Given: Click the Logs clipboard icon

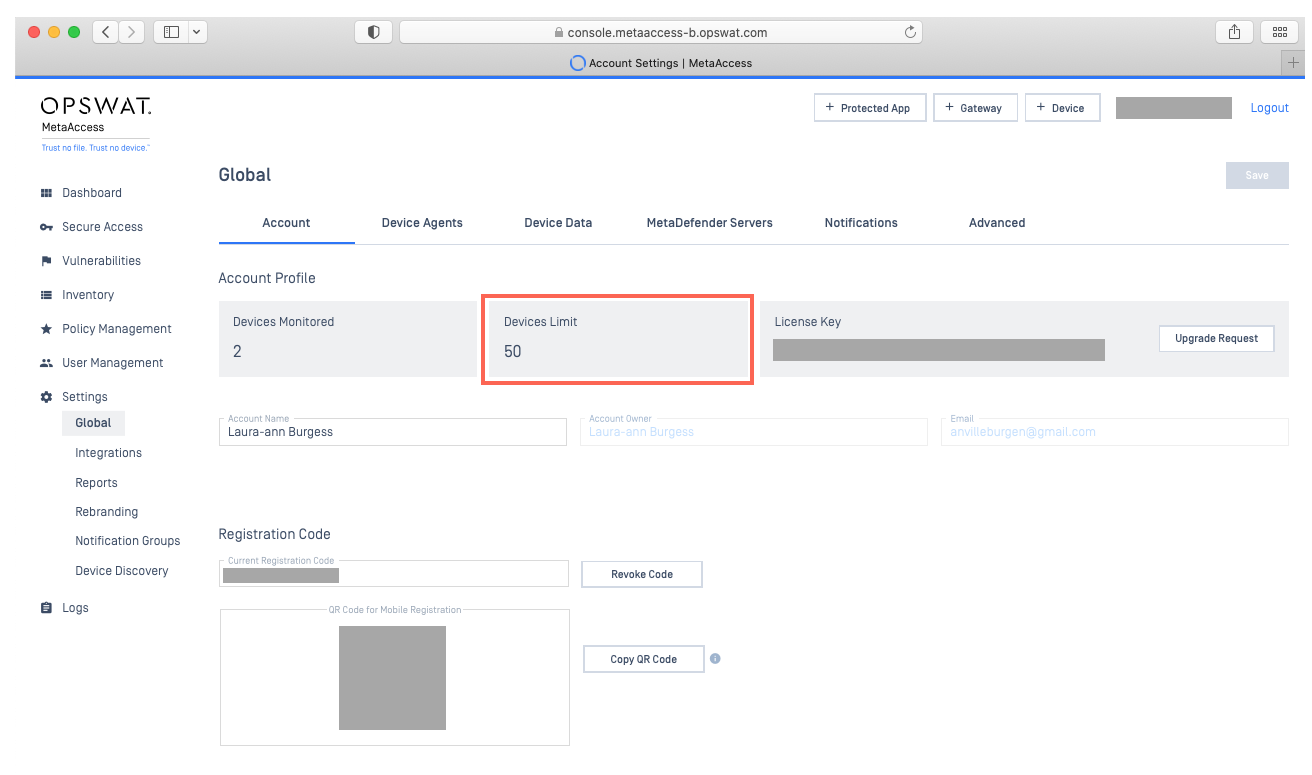Looking at the screenshot, I should pos(46,608).
